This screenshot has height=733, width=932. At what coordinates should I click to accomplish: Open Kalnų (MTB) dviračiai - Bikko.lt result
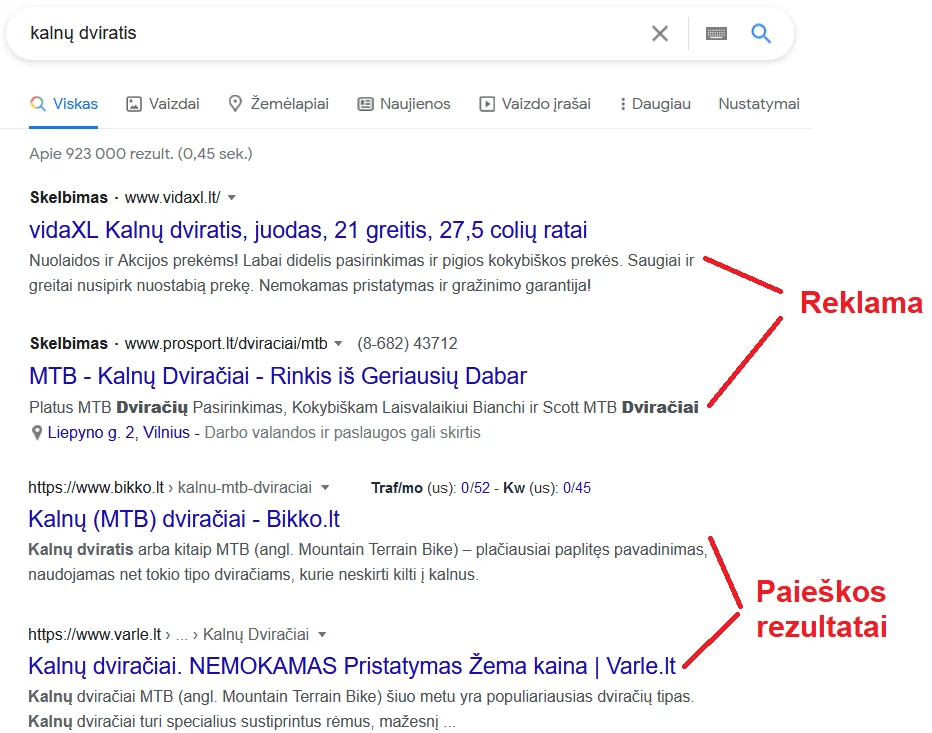[x=184, y=520]
